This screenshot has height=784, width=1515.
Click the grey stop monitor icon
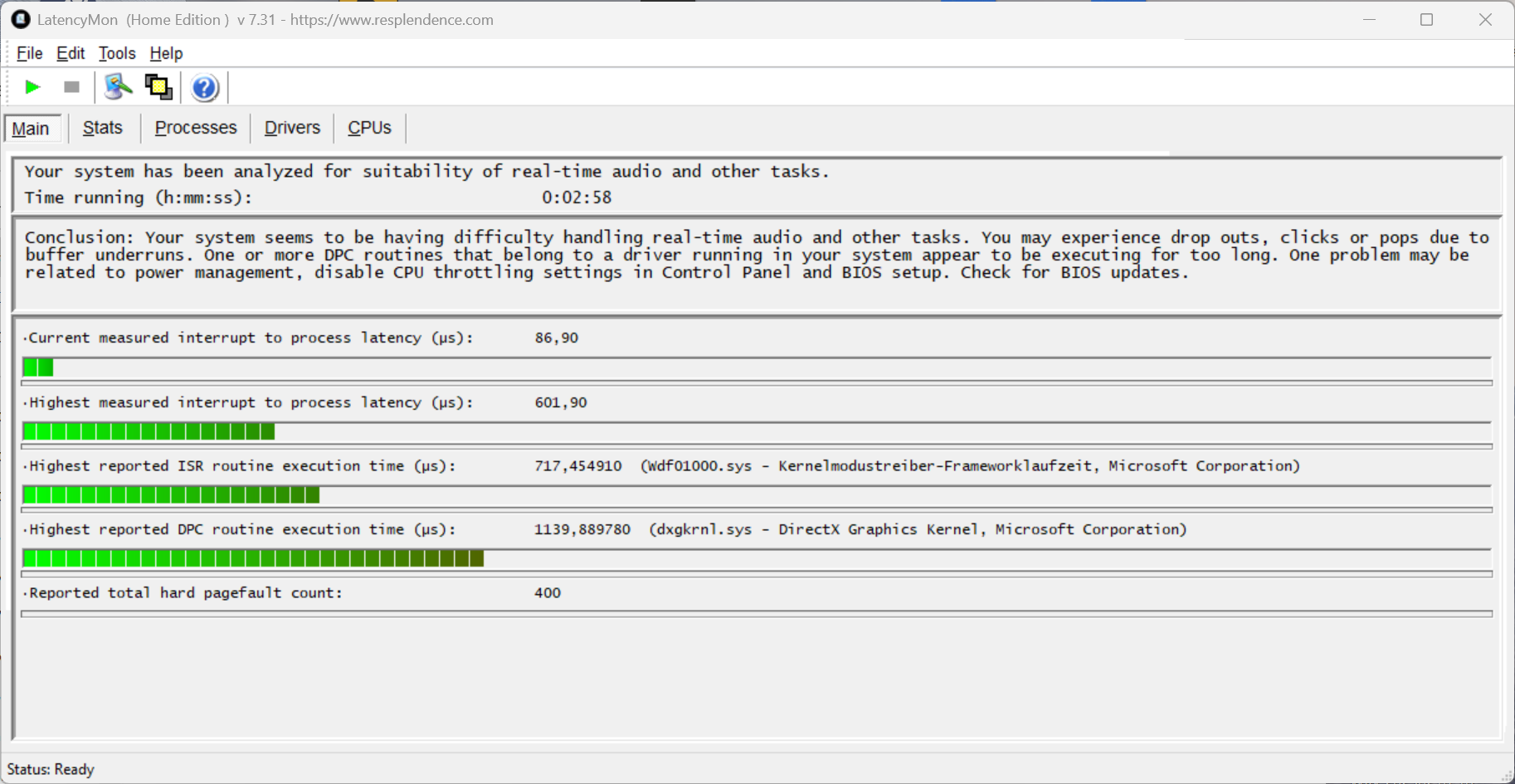[x=72, y=87]
